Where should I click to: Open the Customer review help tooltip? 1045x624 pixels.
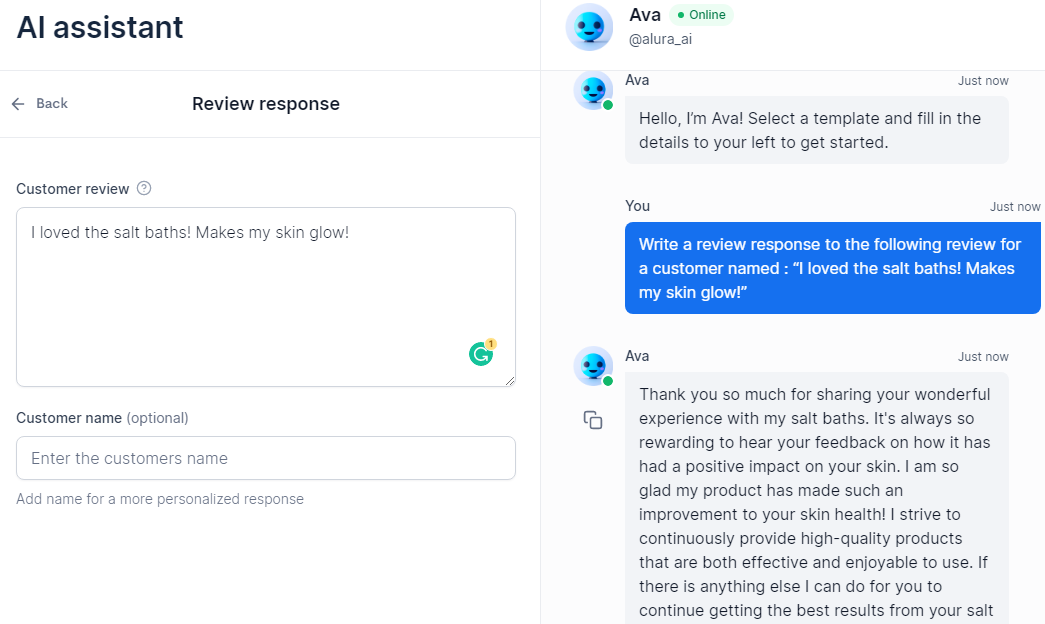(x=143, y=189)
